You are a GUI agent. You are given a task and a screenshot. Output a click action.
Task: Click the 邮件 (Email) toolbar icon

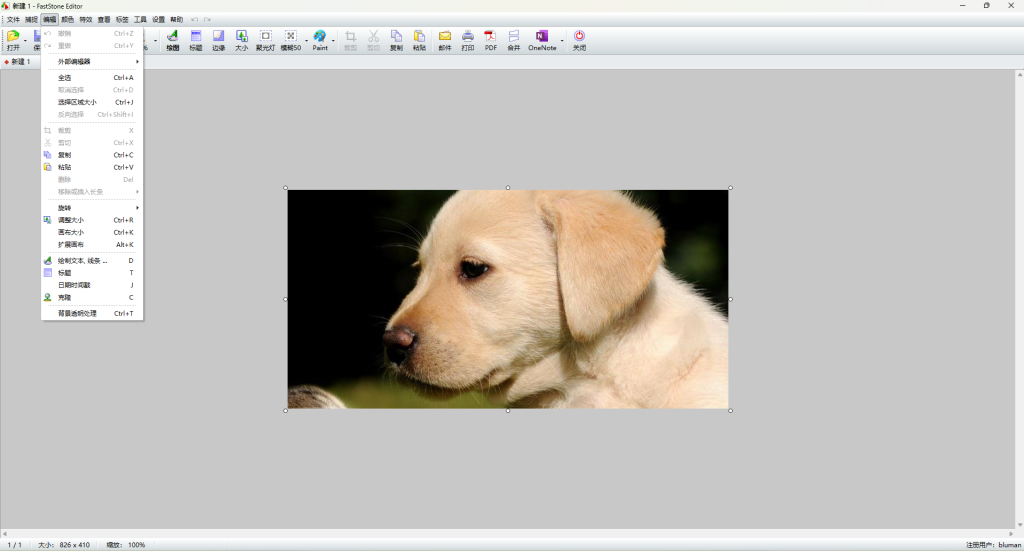pos(445,39)
